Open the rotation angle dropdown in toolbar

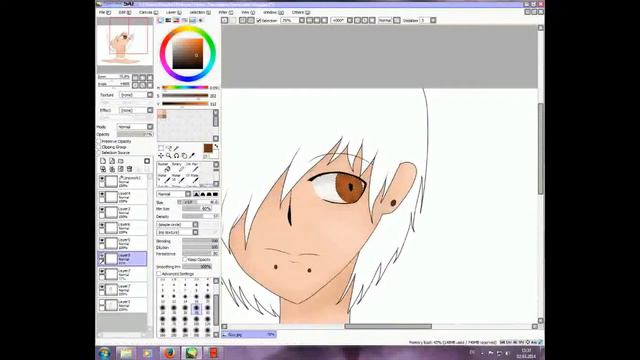tap(350, 20)
